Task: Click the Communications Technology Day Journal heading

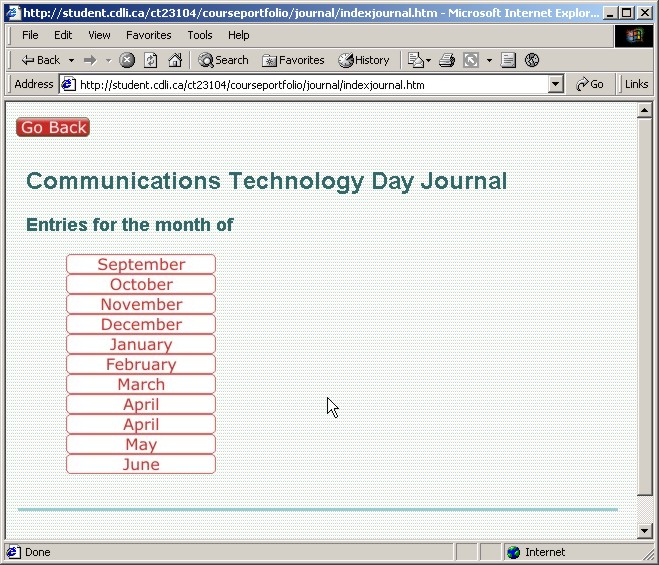Action: point(266,181)
